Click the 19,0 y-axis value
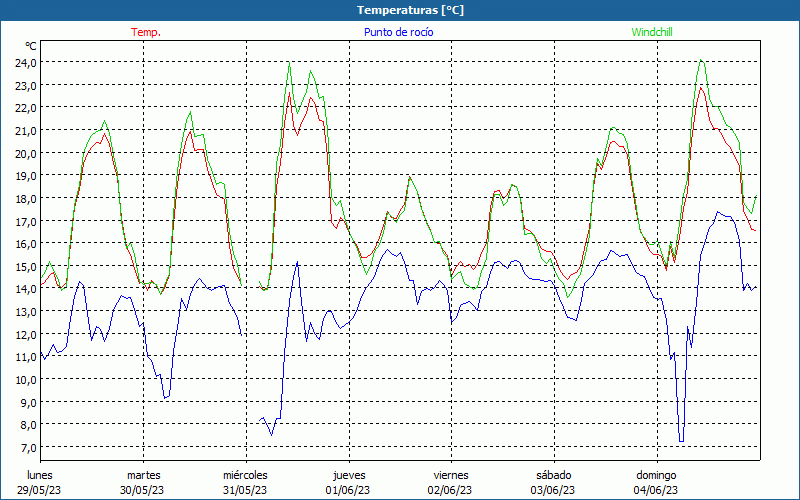Screen dimensions: 800x500 pyautogui.click(x=26, y=176)
